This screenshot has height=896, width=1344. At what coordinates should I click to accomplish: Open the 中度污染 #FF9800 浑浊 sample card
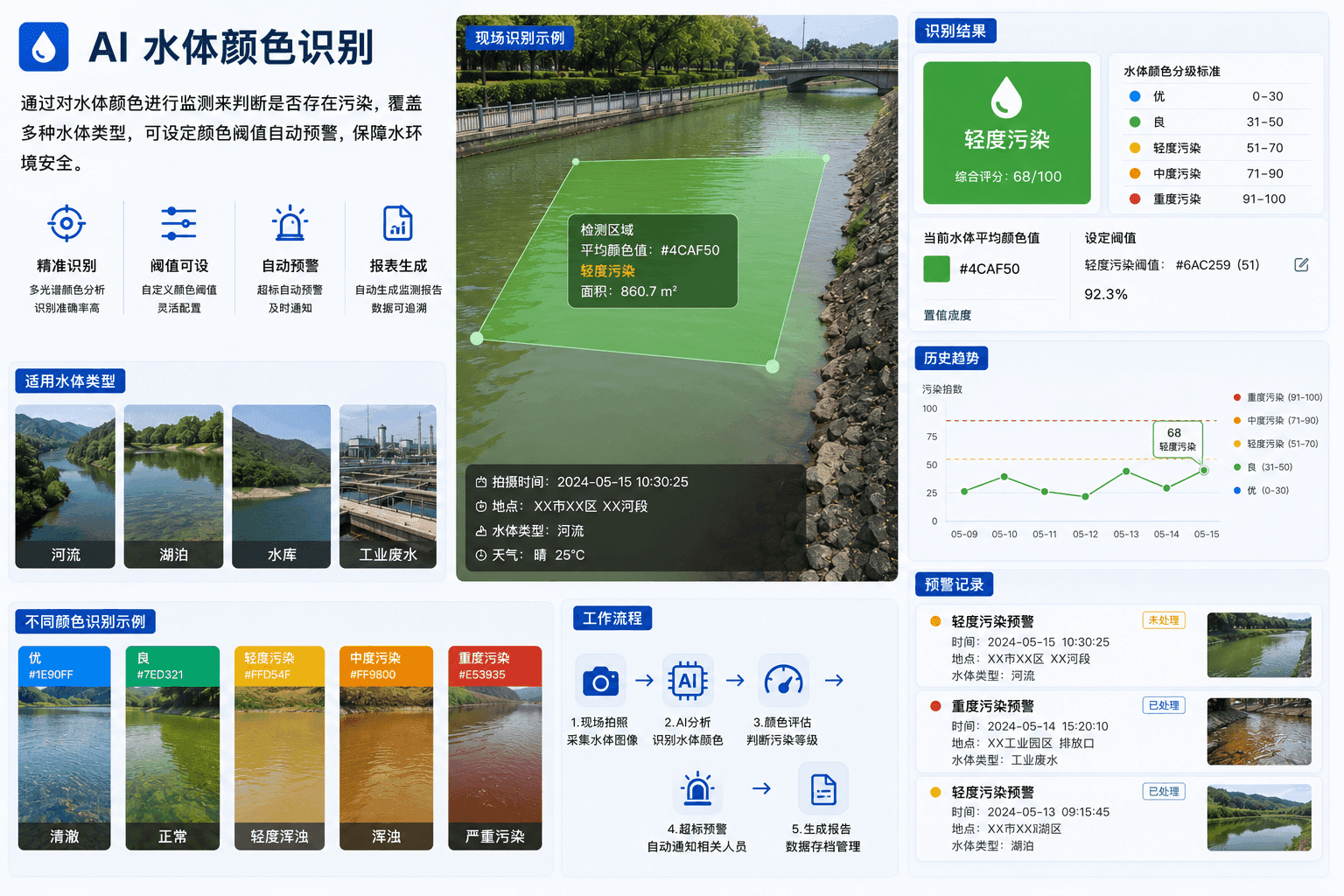point(386,748)
